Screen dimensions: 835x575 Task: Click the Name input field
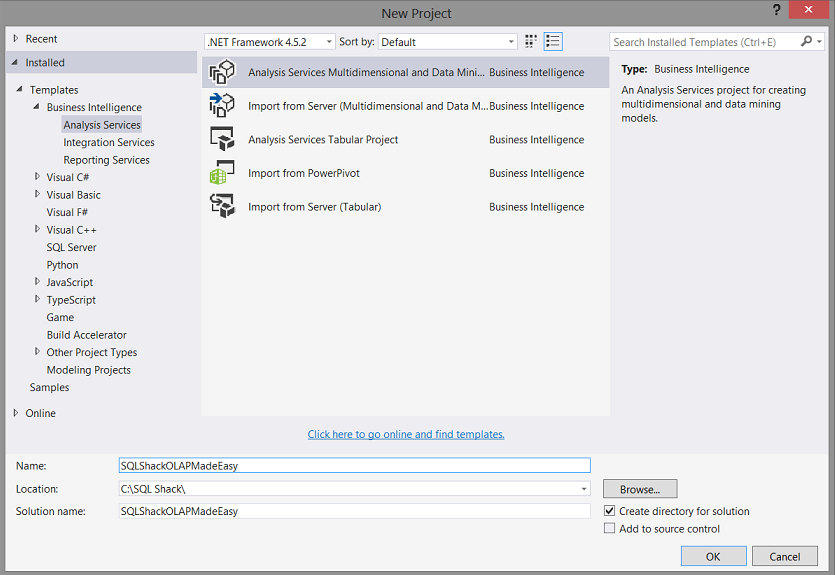click(354, 465)
